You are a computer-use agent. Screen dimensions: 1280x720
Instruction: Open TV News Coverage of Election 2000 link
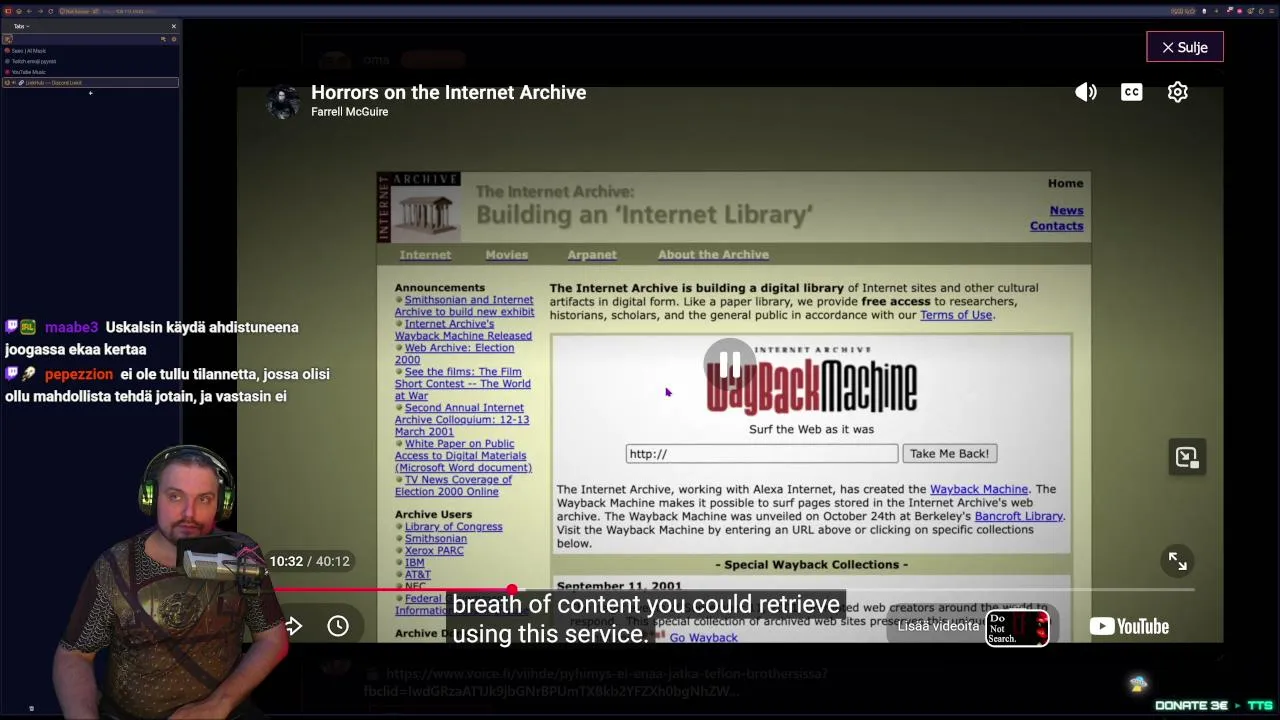pos(453,486)
